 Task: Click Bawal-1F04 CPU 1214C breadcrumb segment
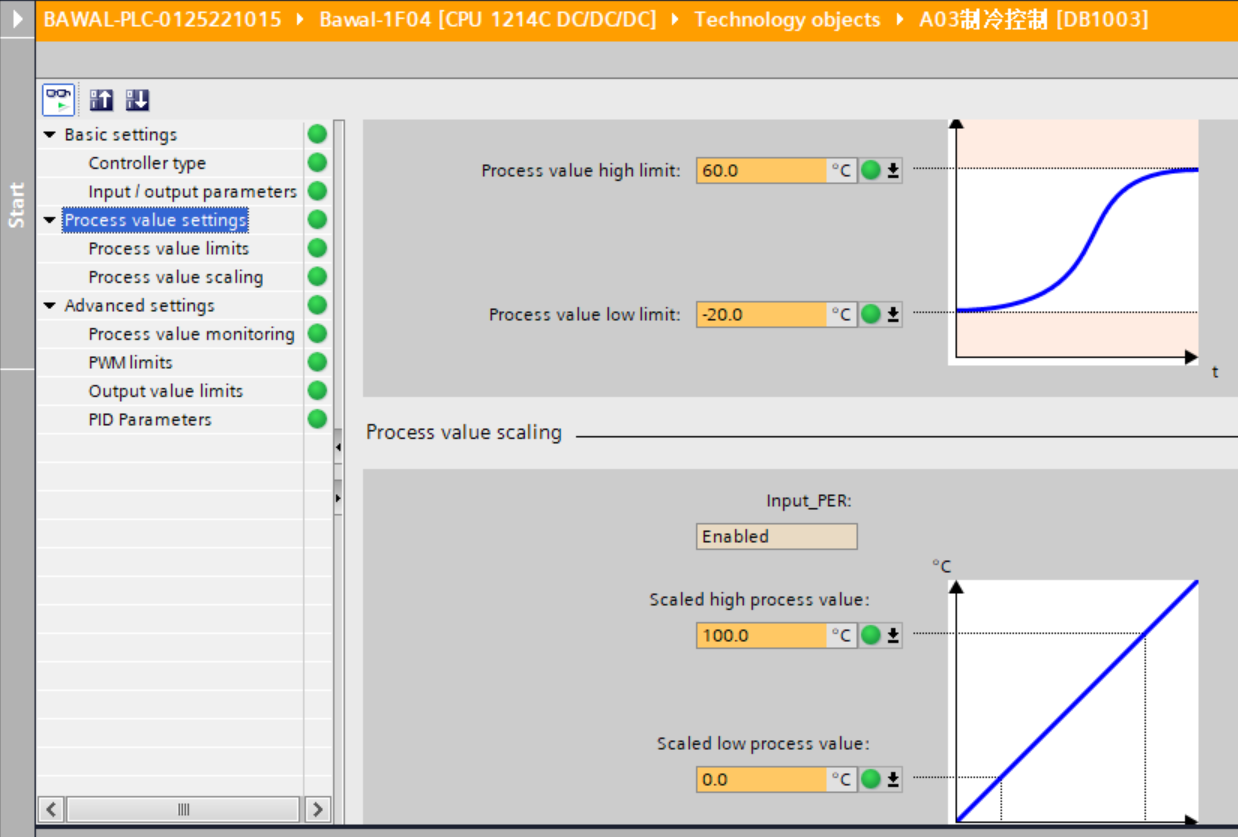coord(488,19)
